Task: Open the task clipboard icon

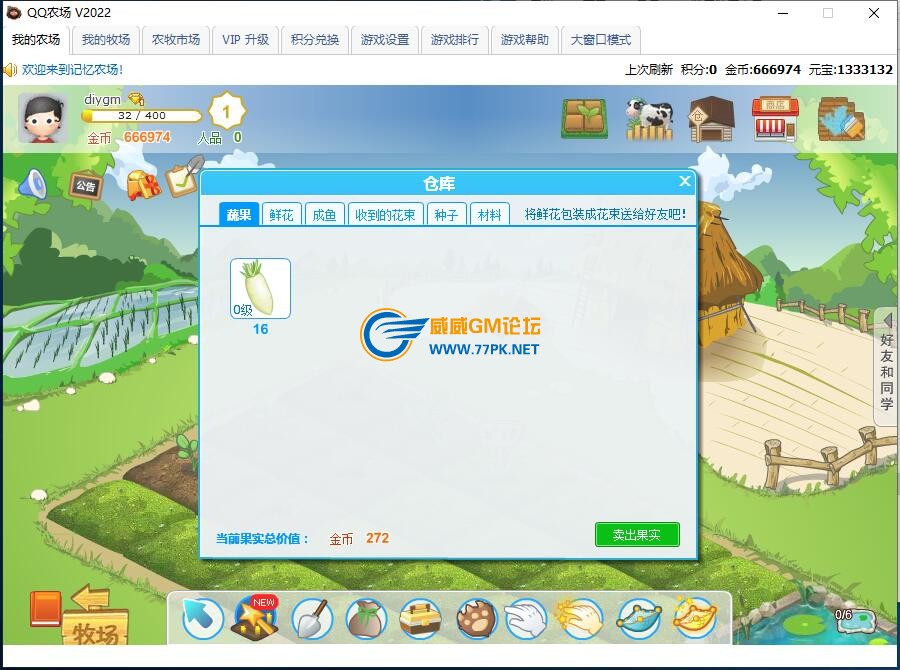Action: (x=184, y=176)
